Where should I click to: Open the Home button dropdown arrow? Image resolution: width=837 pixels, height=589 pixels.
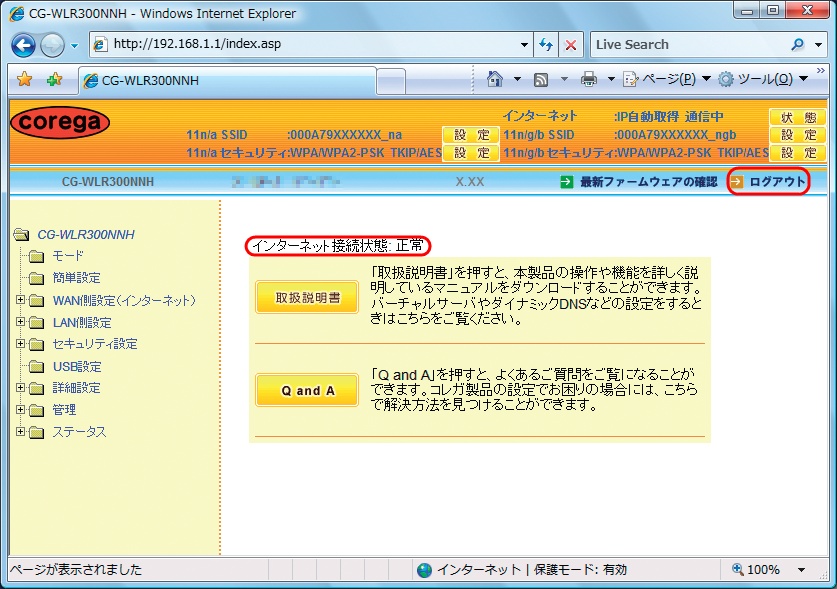tap(517, 79)
